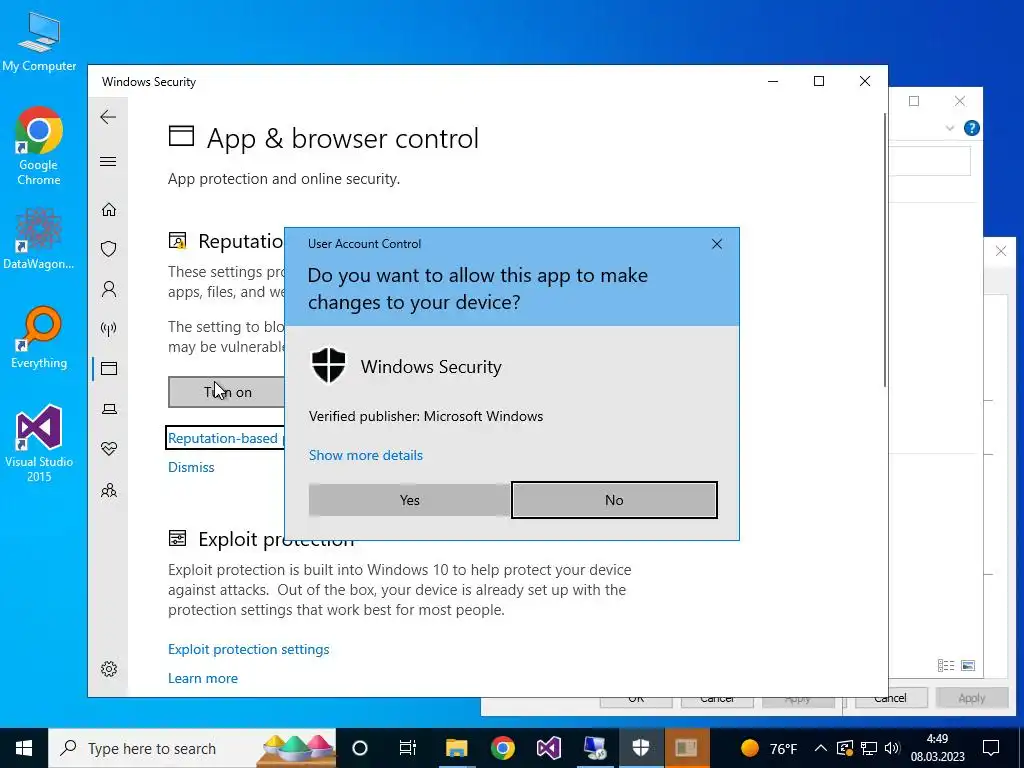This screenshot has height=768, width=1024.
Task: Expand ribbon chevron in background window
Action: coord(950,128)
